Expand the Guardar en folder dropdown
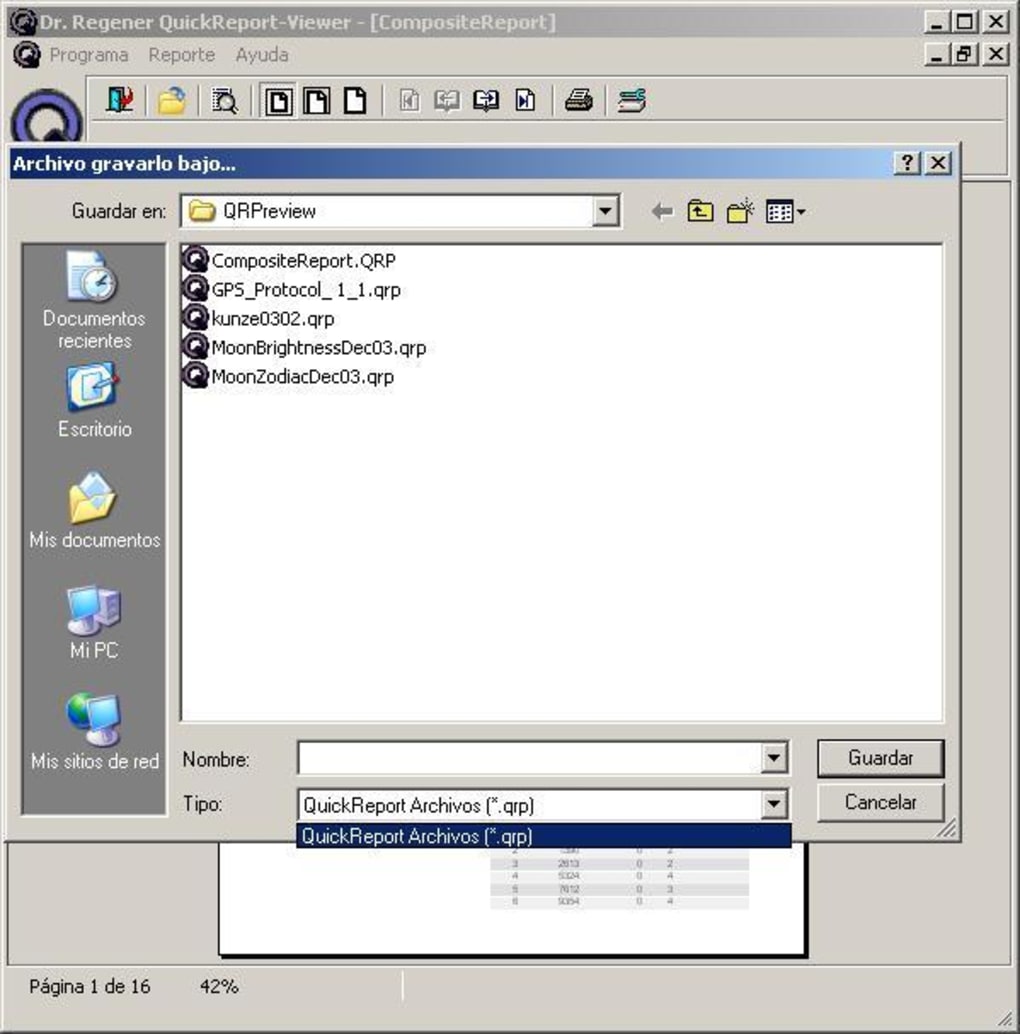1020x1034 pixels. pos(605,212)
